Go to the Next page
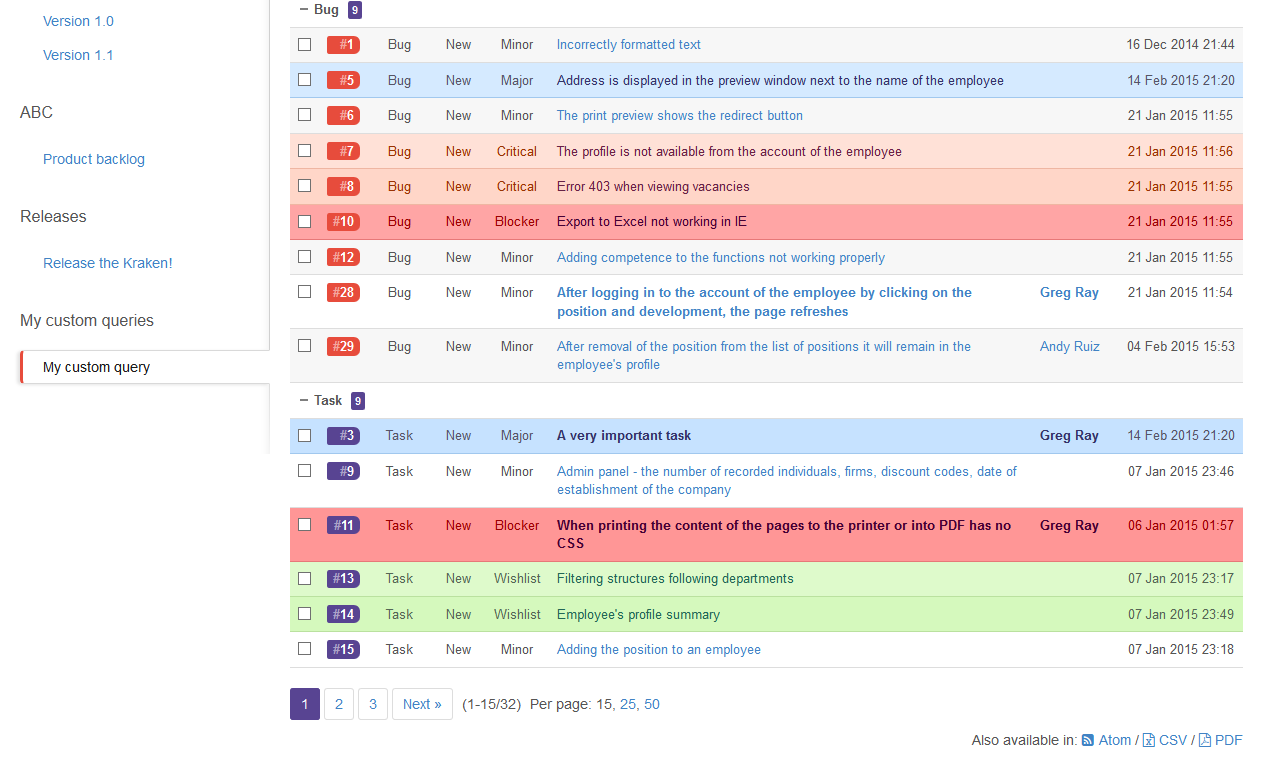This screenshot has width=1263, height=768. pos(422,704)
